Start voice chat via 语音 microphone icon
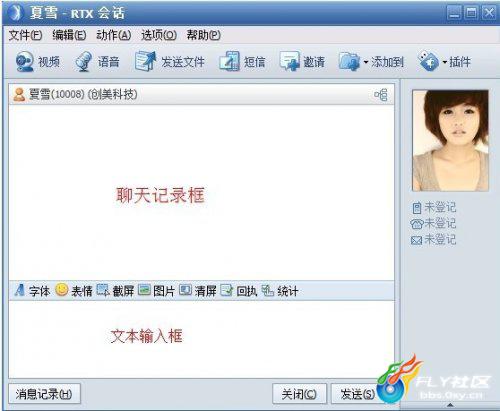 coord(97,62)
